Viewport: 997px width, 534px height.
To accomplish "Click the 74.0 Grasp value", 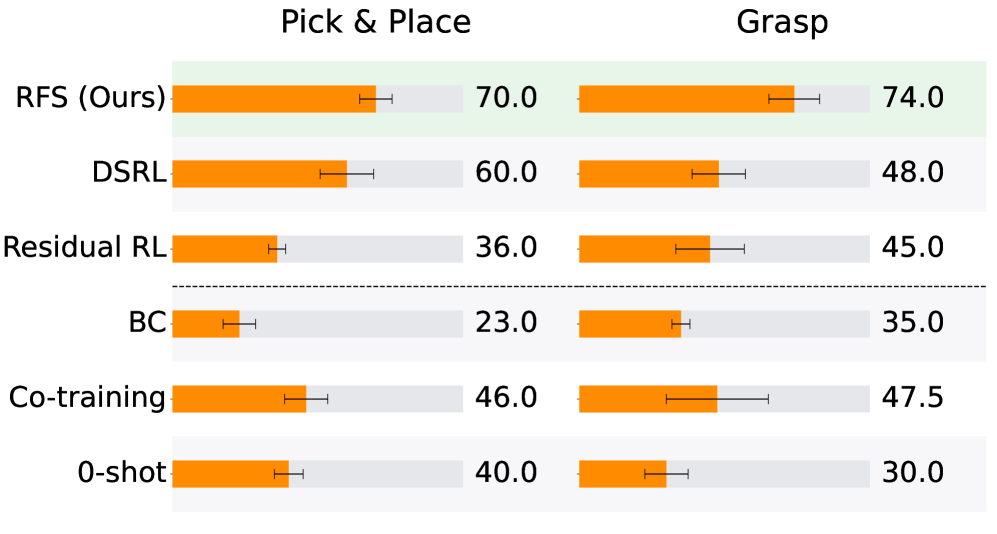I will pyautogui.click(x=913, y=98).
